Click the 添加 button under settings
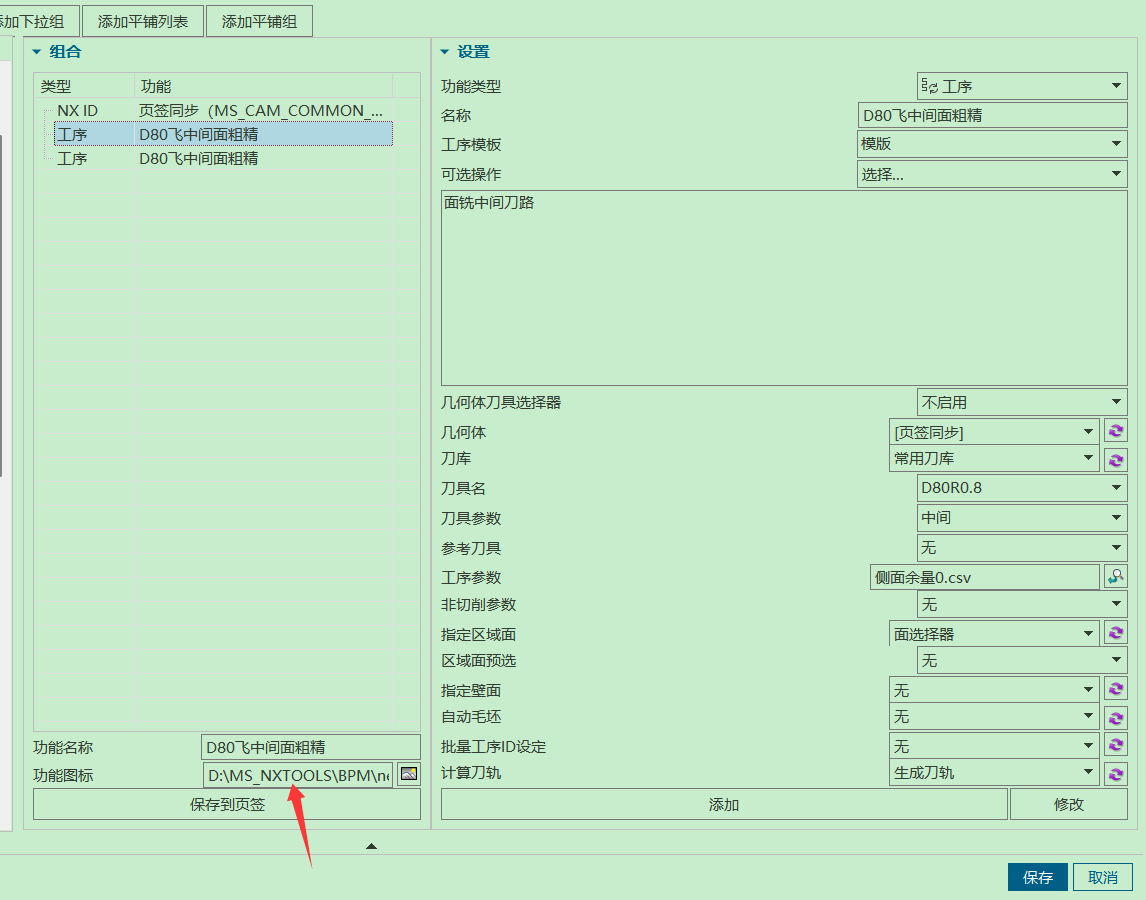1146x900 pixels. click(724, 804)
